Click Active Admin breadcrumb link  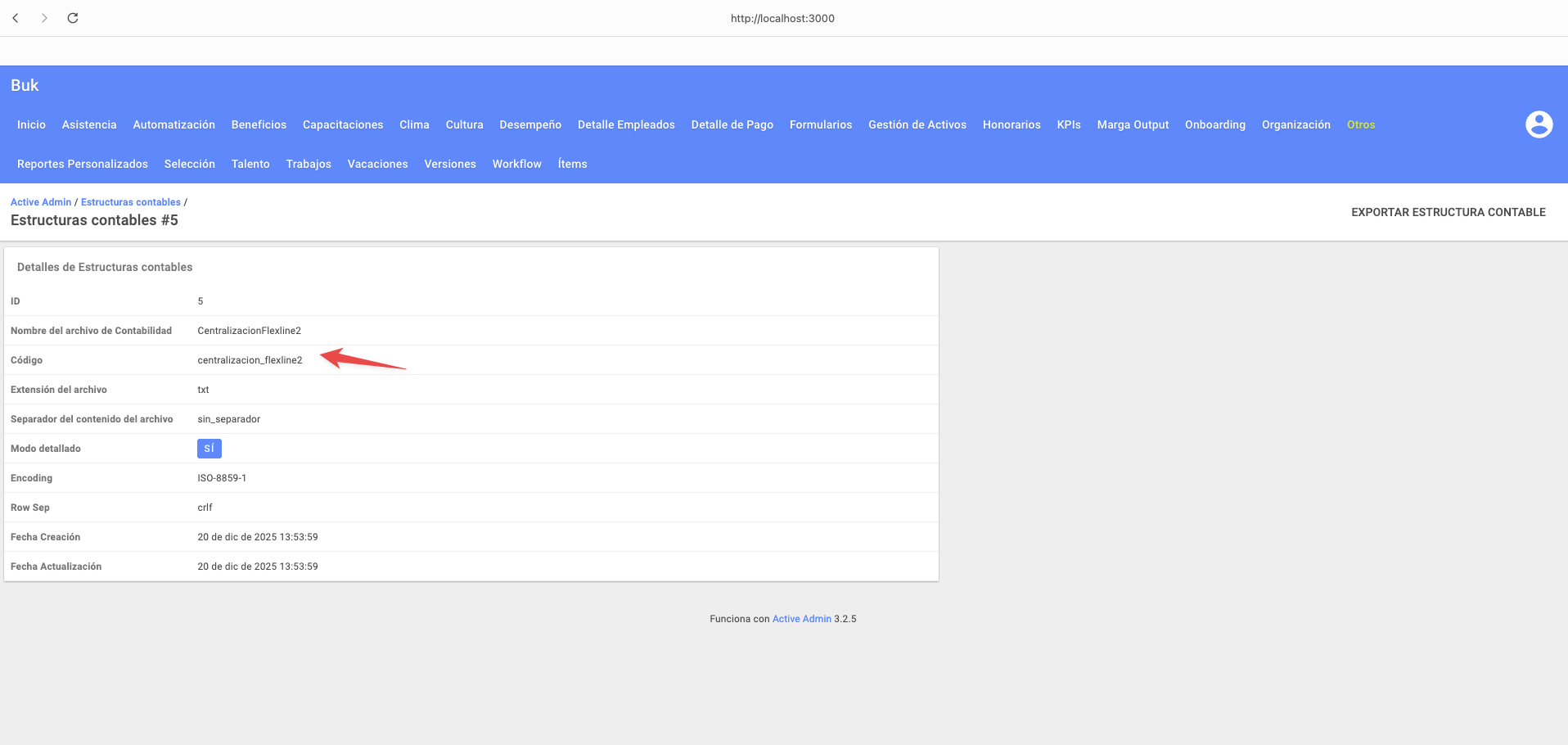pos(41,202)
